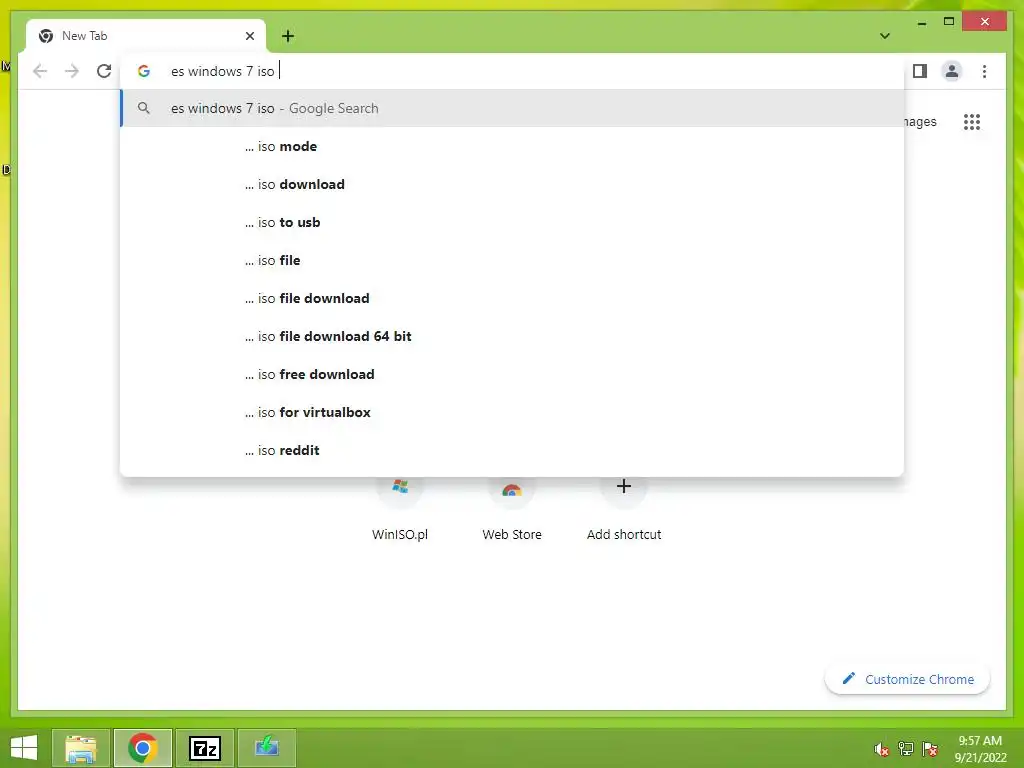The height and width of the screenshot is (768, 1024).
Task: Click the Google G search icon
Action: tap(144, 71)
